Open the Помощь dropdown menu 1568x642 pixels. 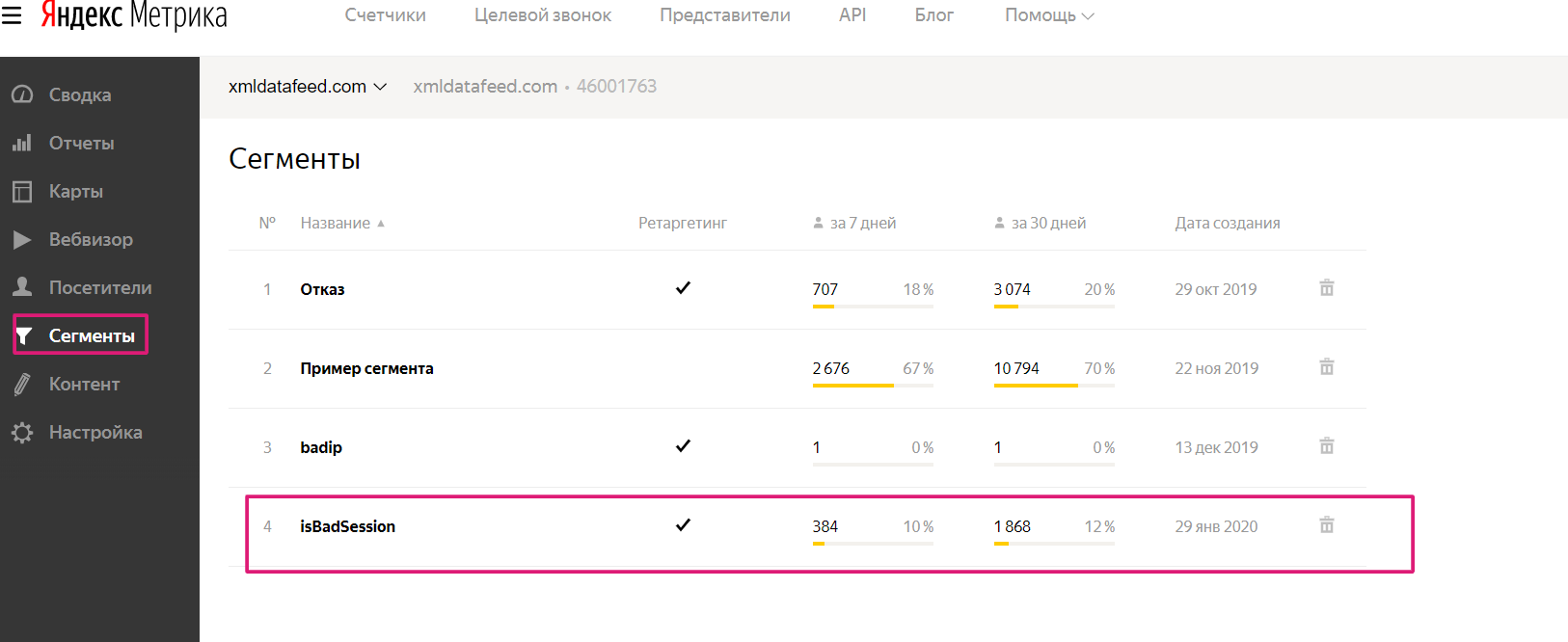pos(1048,15)
